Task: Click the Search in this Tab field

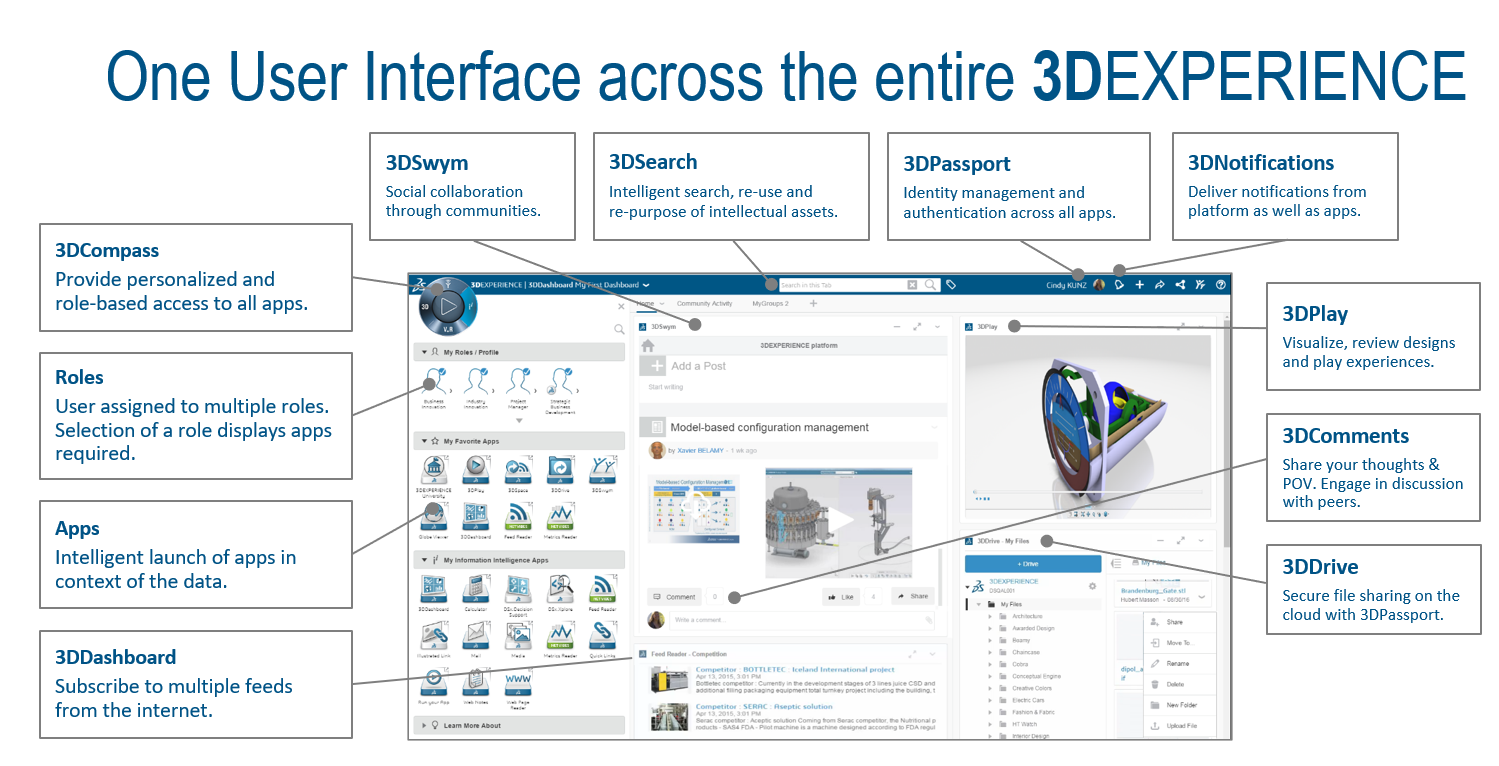Action: pyautogui.click(x=850, y=284)
